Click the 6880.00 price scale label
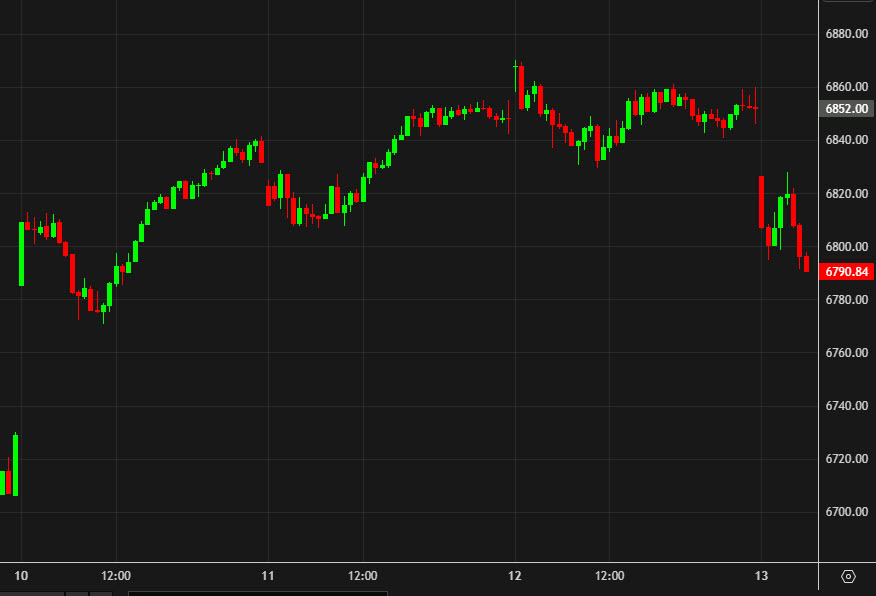The width and height of the screenshot is (876, 596). click(845, 33)
